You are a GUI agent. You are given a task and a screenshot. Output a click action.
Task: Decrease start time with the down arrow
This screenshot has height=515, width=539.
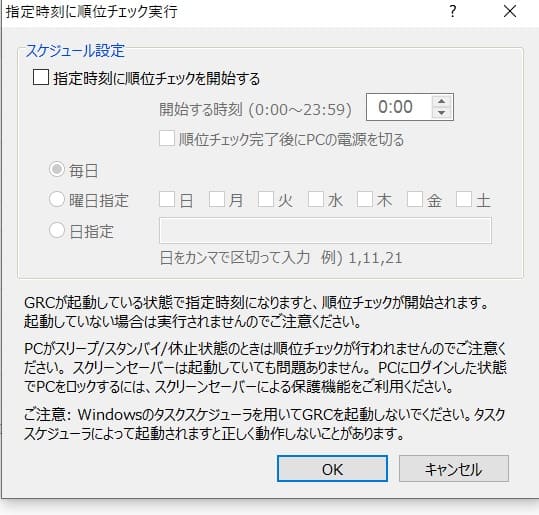[442, 113]
